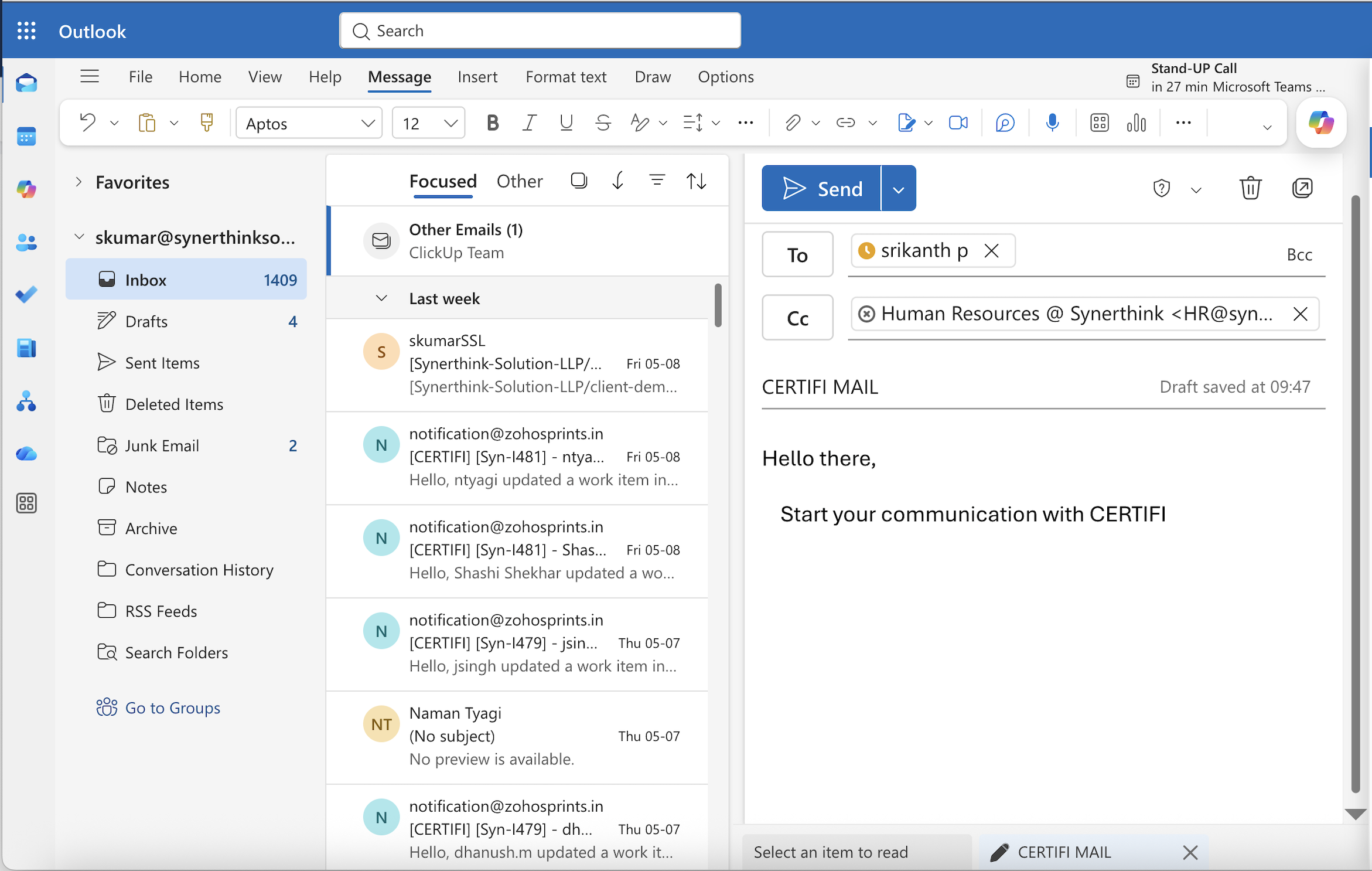This screenshot has height=871, width=1372.
Task: Insert a Poll using the chart icon
Action: tap(1136, 123)
